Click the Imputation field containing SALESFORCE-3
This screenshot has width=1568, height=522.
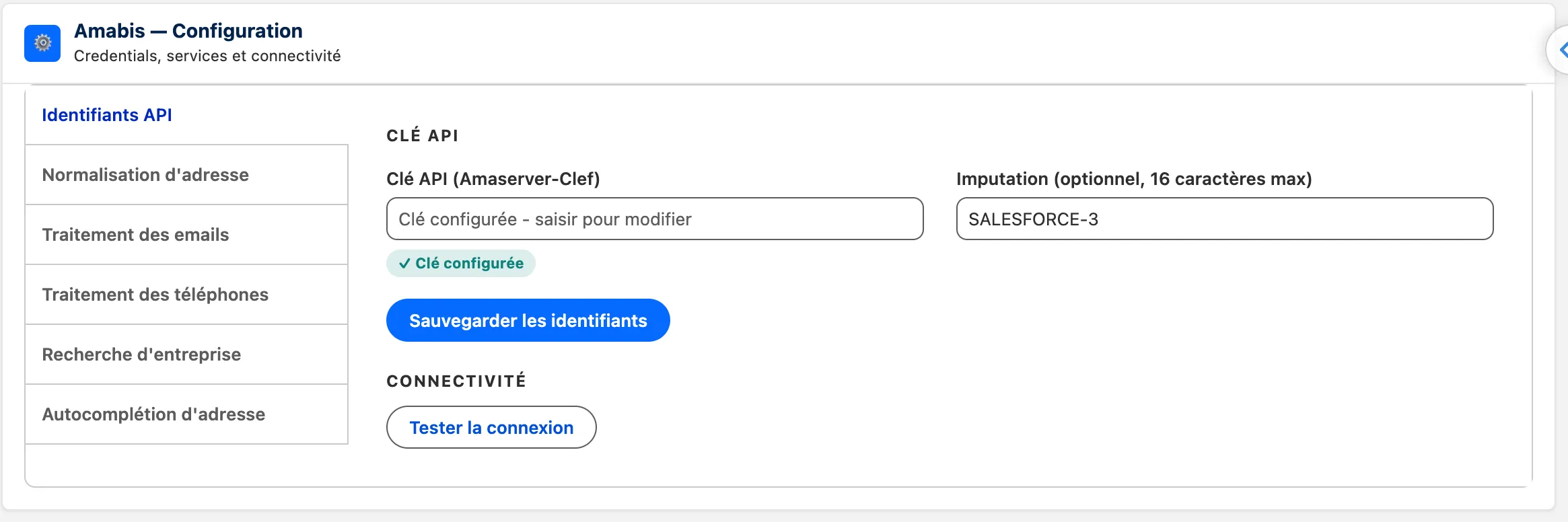click(x=1225, y=219)
